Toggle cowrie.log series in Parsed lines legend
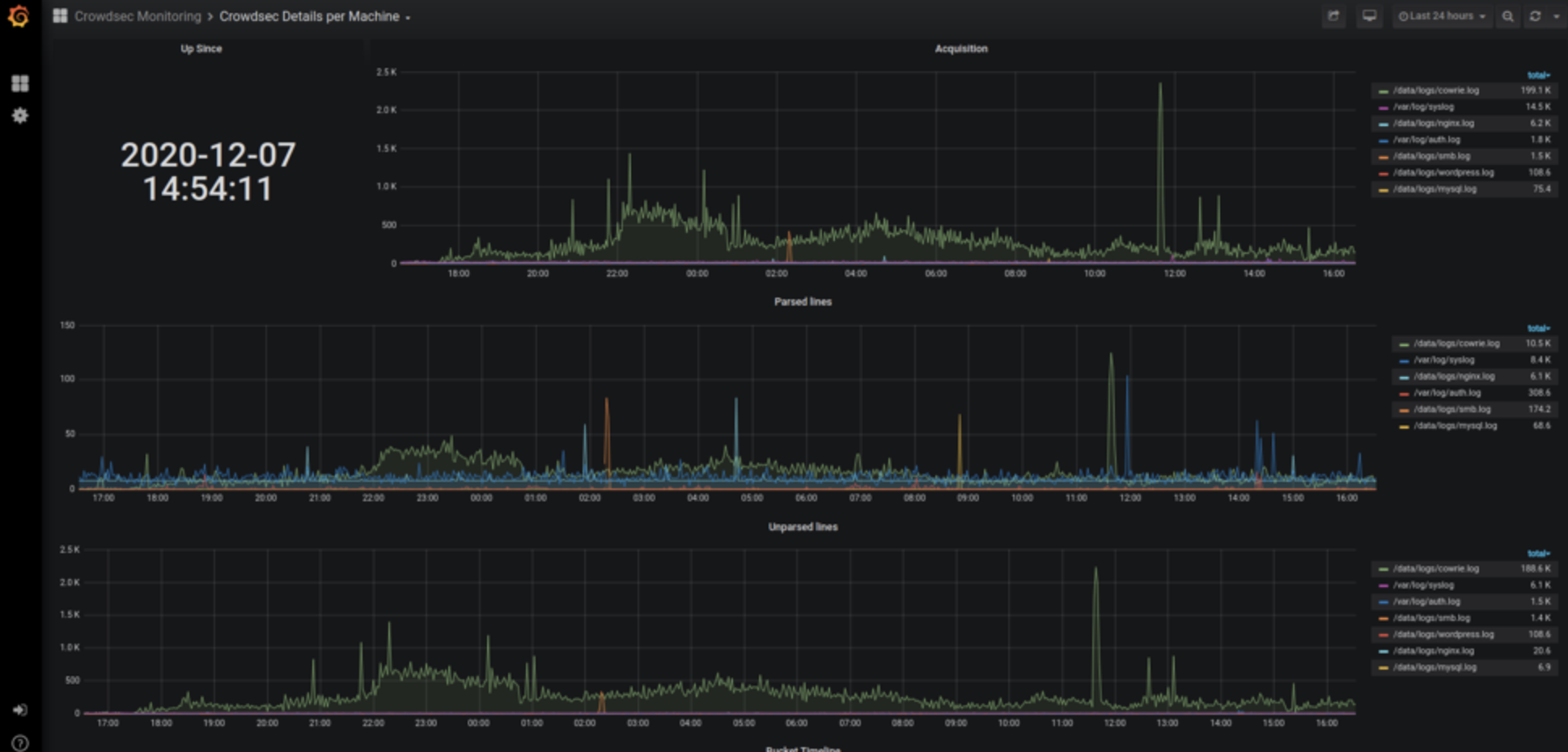Viewport: 1568px width, 752px height. click(x=1456, y=344)
